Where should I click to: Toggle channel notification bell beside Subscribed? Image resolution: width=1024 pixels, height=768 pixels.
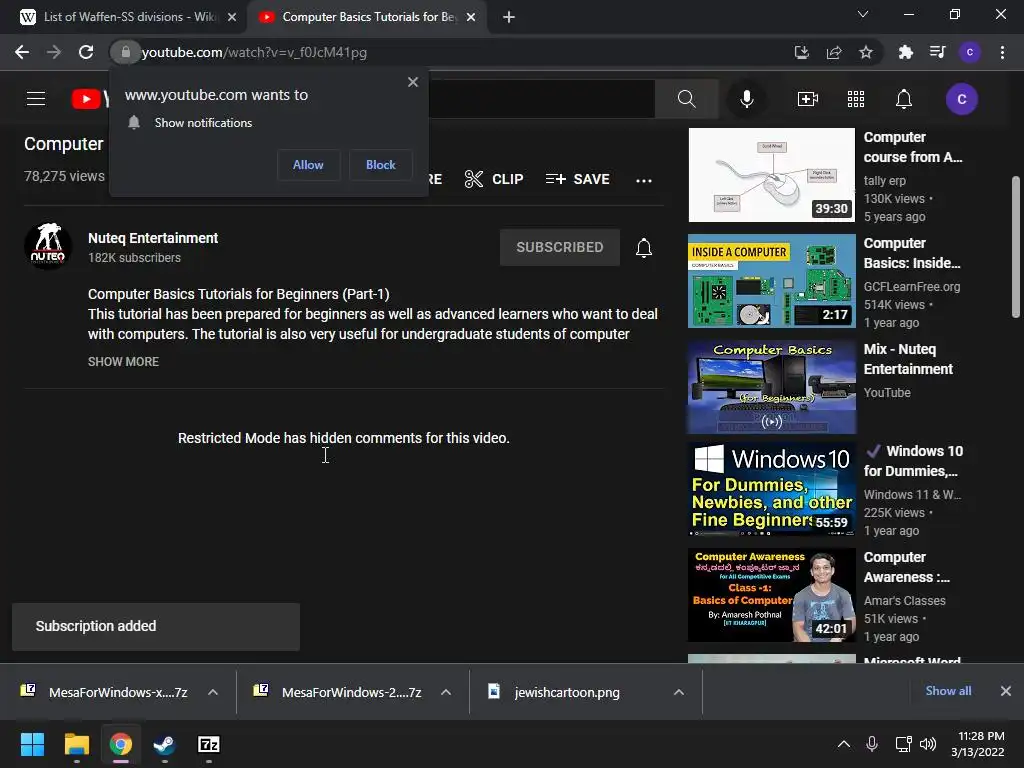coord(644,248)
